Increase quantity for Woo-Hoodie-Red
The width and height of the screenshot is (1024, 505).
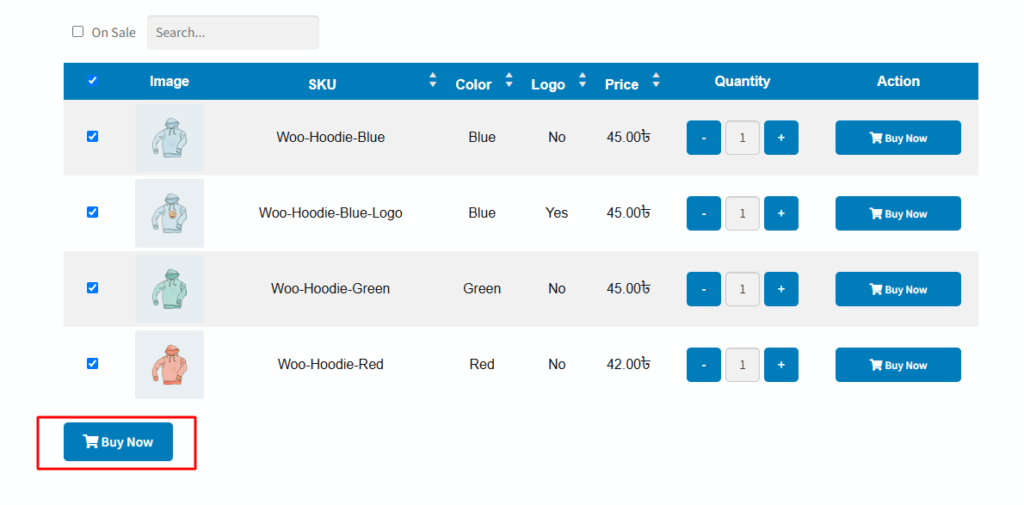(x=781, y=365)
